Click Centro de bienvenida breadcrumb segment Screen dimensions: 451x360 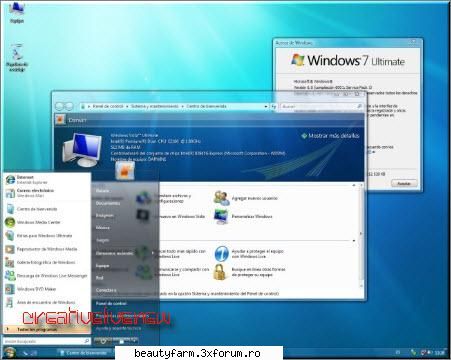[206, 106]
